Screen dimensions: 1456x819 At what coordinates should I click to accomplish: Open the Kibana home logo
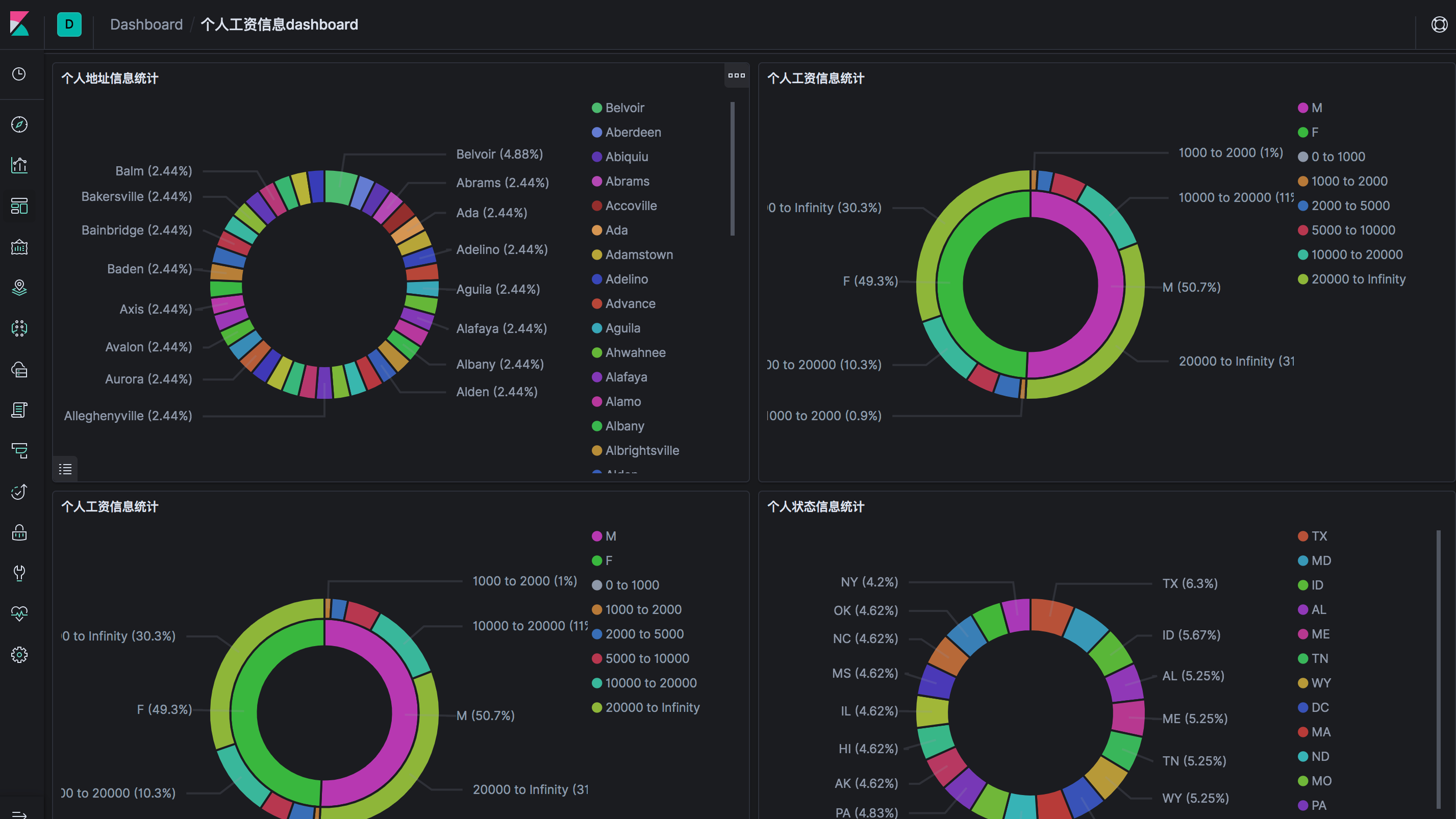coord(19,24)
